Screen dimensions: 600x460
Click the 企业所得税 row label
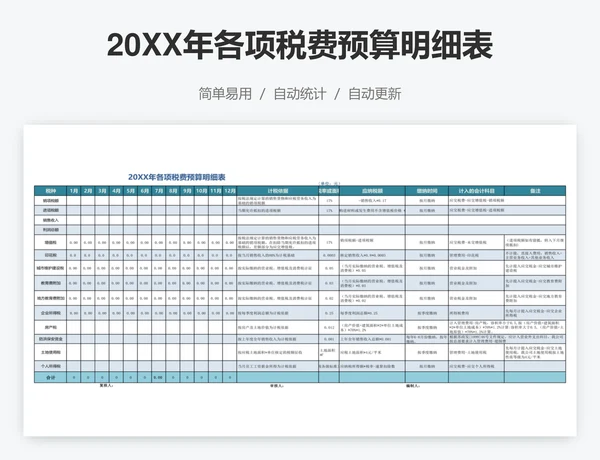51,313
